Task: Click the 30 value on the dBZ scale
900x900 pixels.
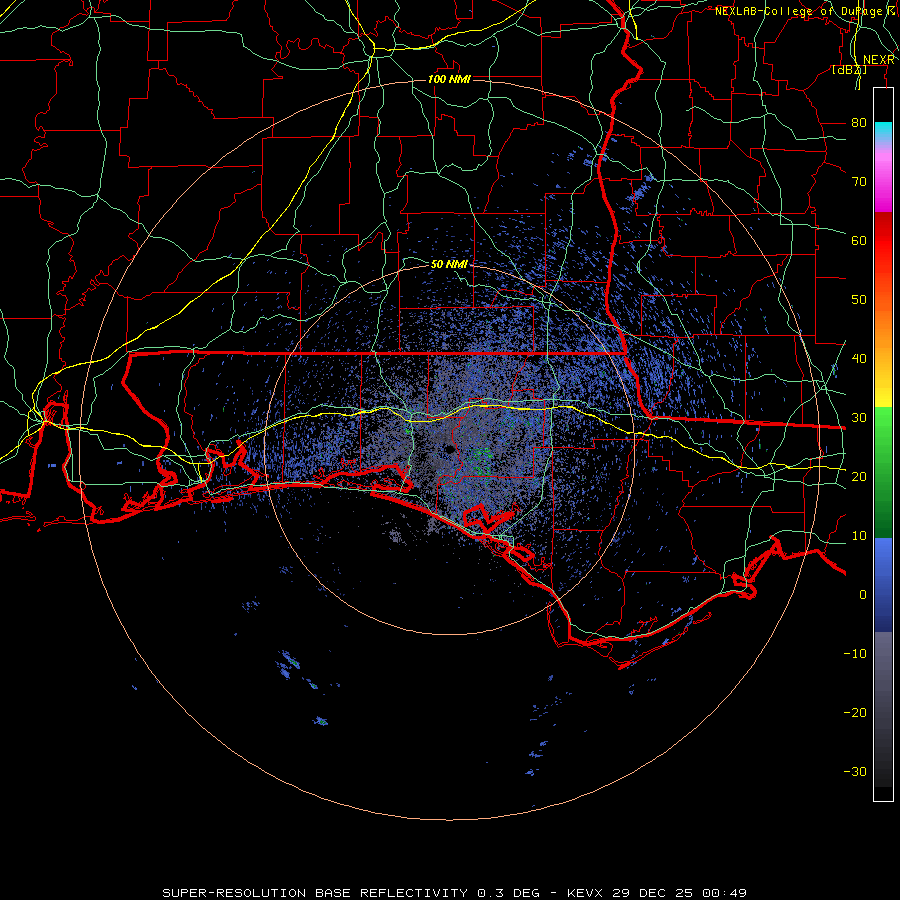Action: [859, 418]
